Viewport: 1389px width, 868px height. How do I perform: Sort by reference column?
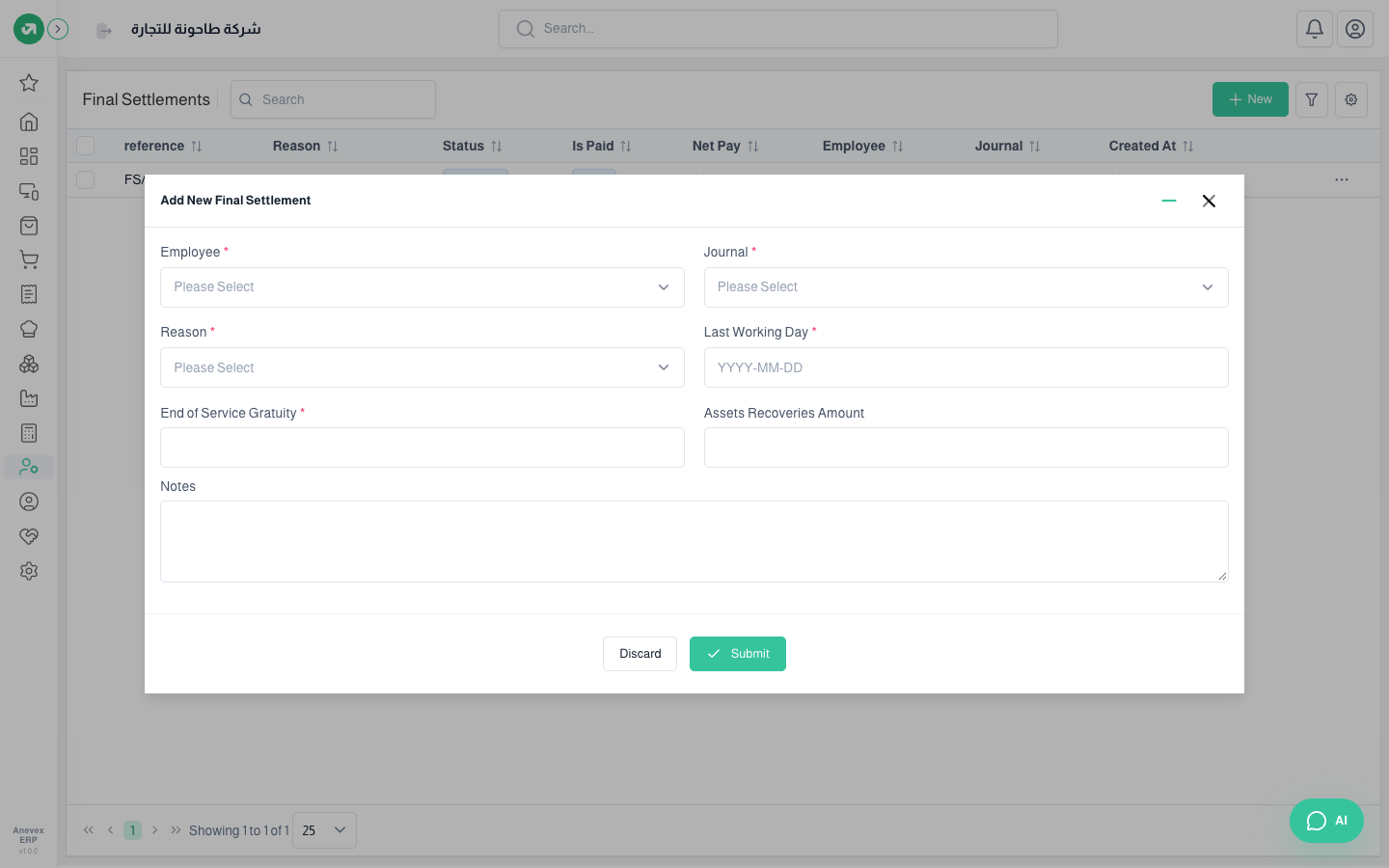163,146
